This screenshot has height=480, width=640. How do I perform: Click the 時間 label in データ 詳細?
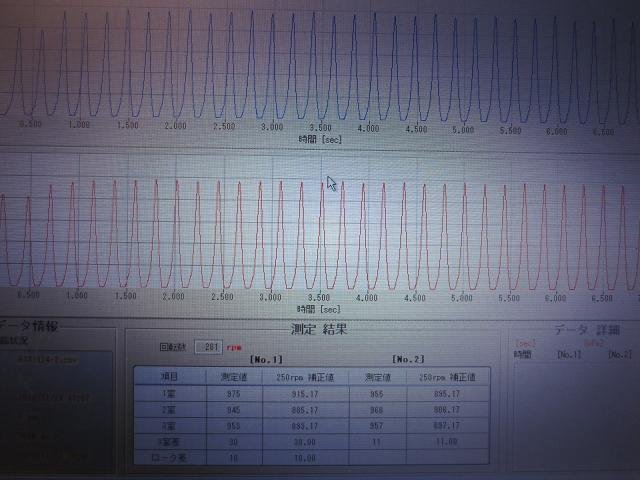click(x=523, y=354)
